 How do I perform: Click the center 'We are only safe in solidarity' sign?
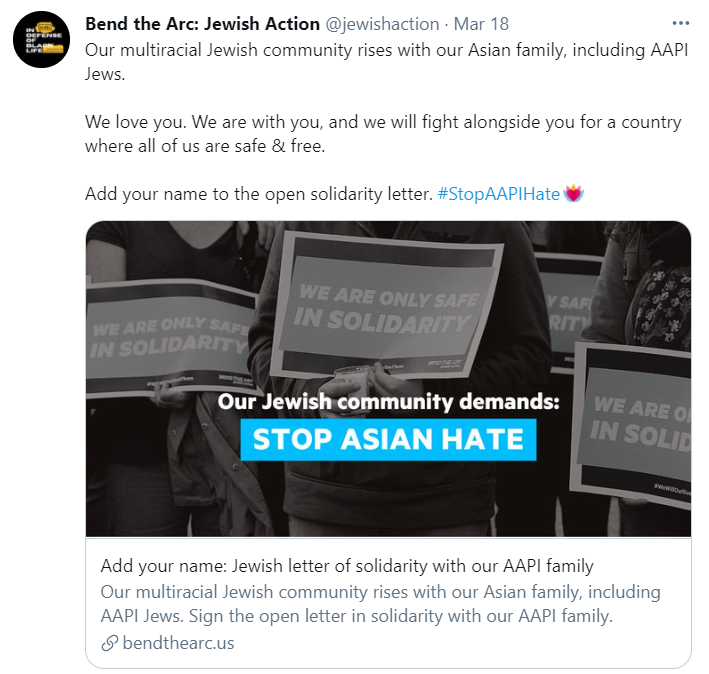coord(387,305)
